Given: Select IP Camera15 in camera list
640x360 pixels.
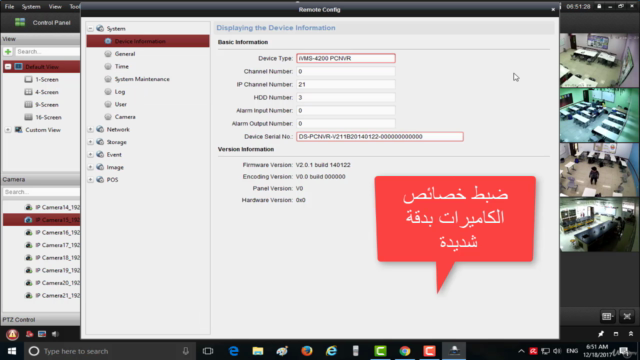Looking at the screenshot, I should (42, 220).
